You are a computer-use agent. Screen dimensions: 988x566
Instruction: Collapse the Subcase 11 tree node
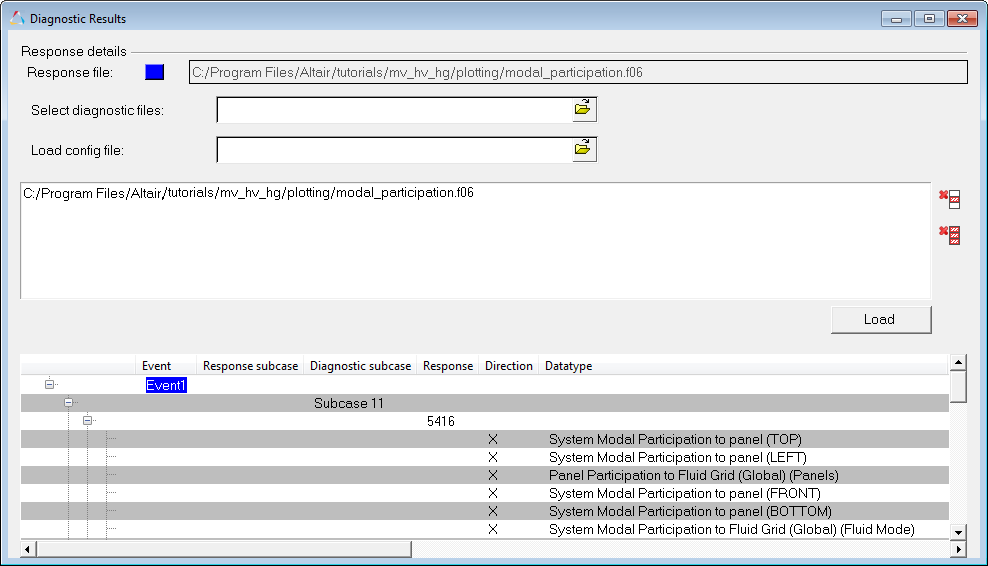tap(69, 403)
